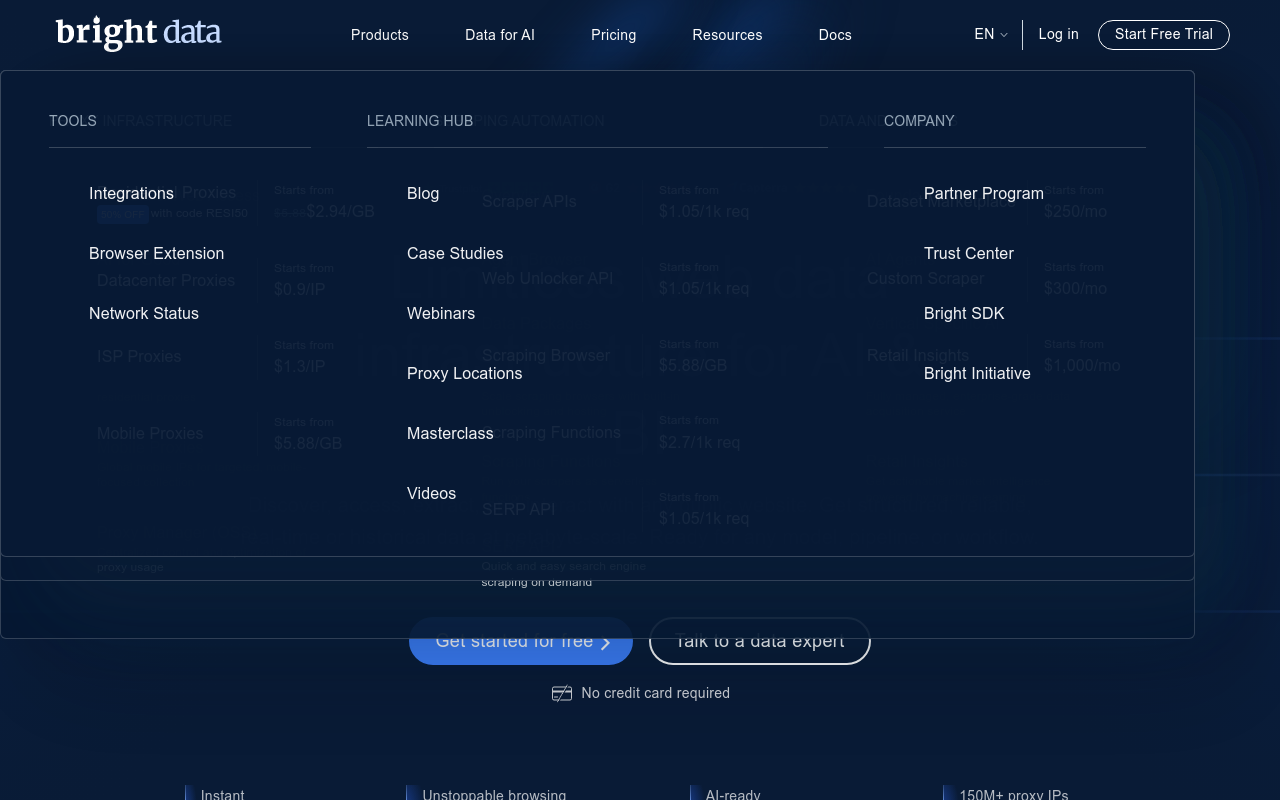This screenshot has width=1280, height=800.
Task: Open the Bright SDK link
Action: click(x=964, y=313)
